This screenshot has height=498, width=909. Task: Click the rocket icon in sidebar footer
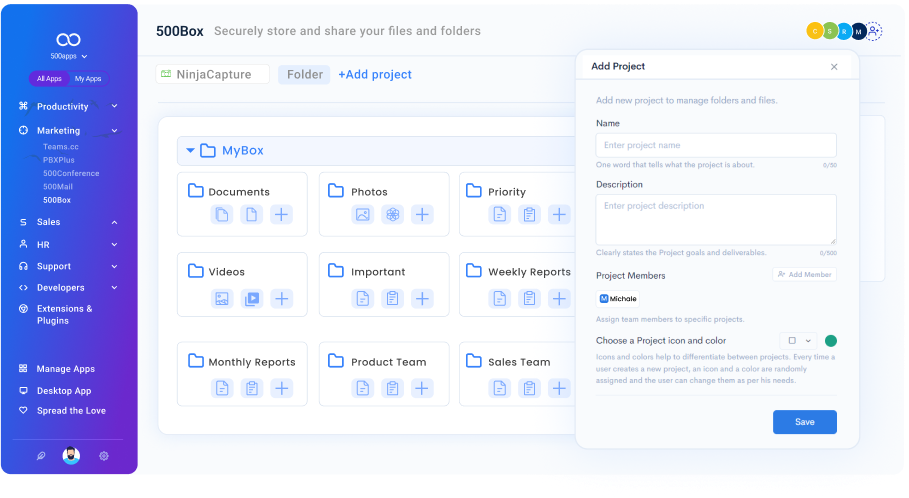41,456
